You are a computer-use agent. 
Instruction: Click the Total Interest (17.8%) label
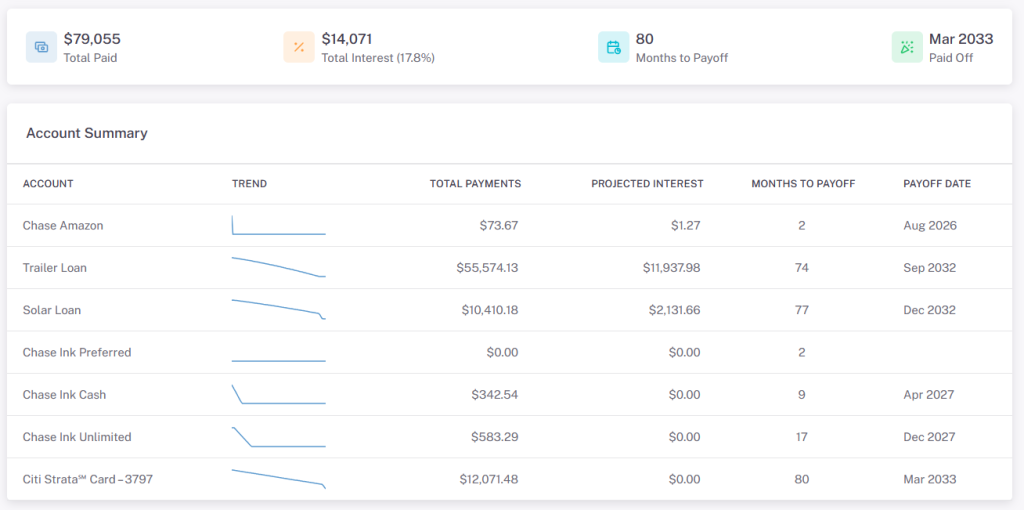point(378,57)
